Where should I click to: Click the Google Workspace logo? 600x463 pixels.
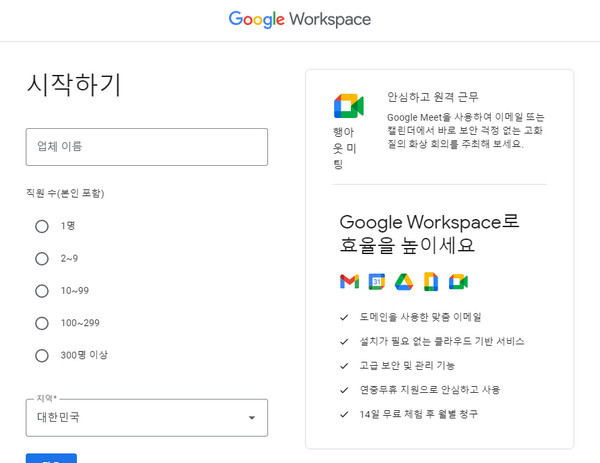(300, 19)
